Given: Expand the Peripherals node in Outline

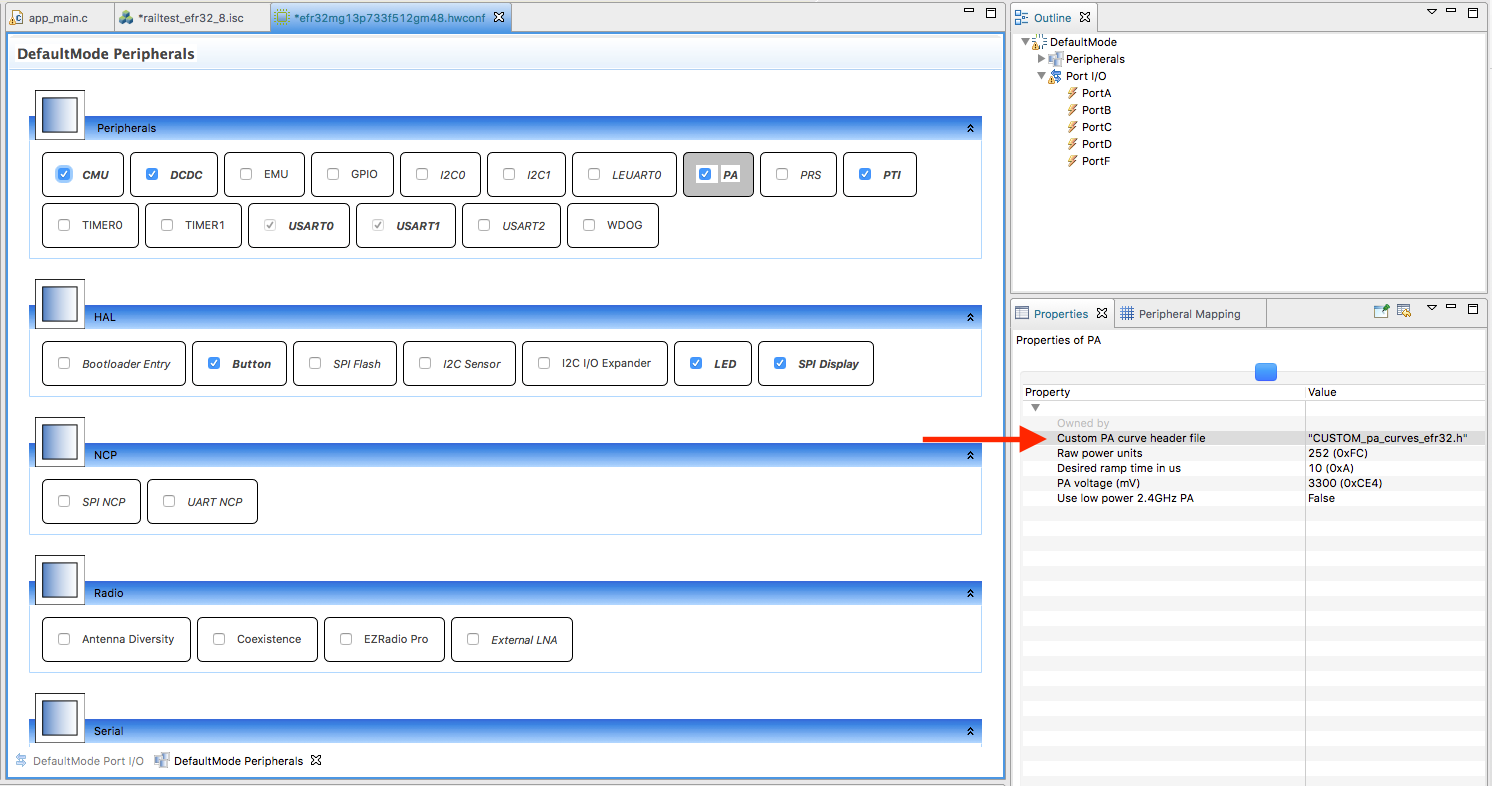Looking at the screenshot, I should click(x=1041, y=59).
